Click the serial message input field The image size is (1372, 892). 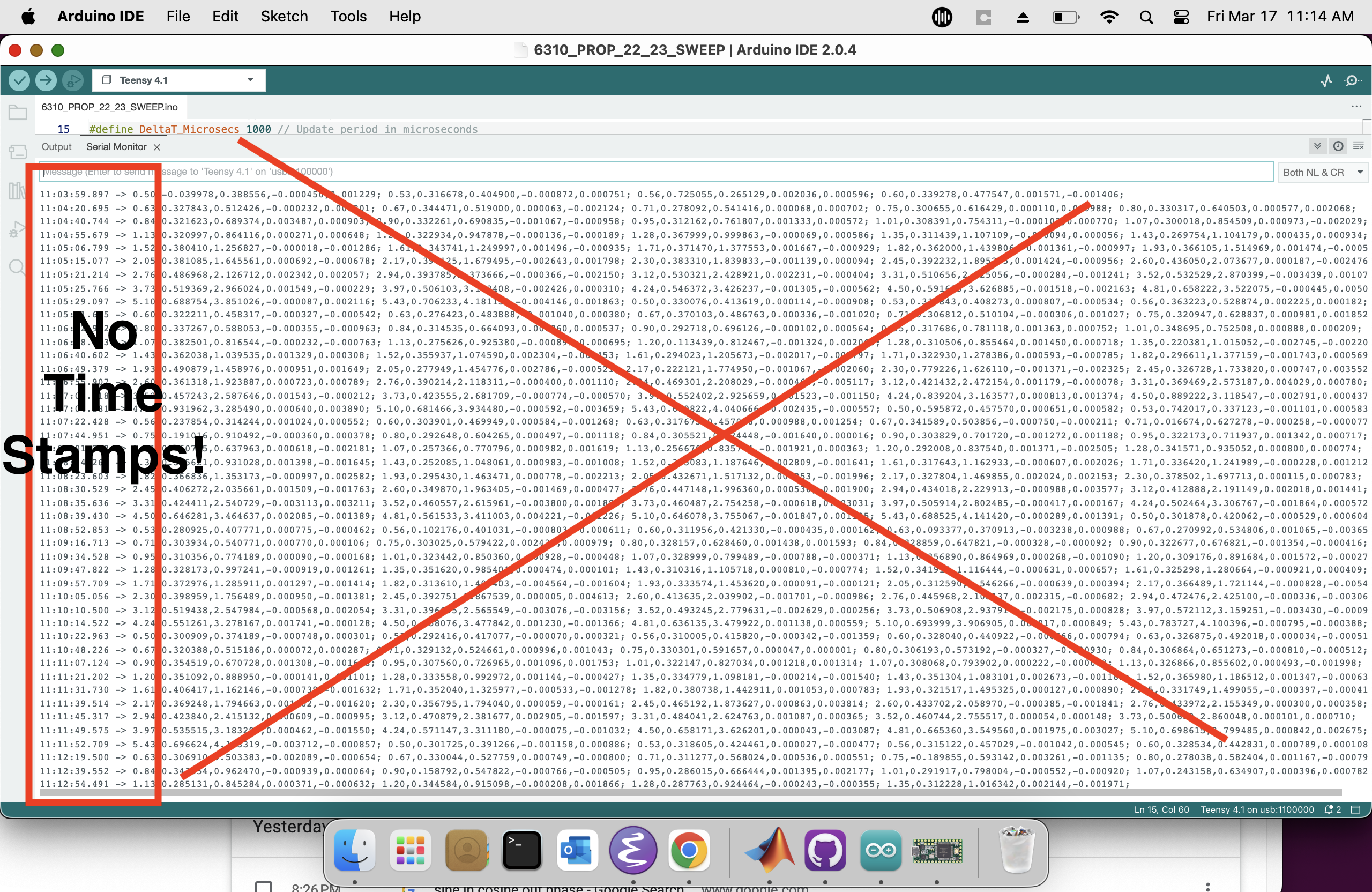[692, 172]
